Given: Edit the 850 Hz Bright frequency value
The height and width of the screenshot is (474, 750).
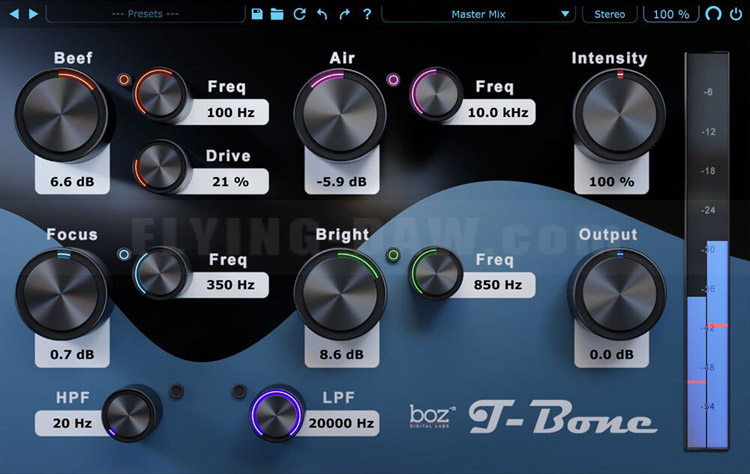Looking at the screenshot, I should [498, 285].
